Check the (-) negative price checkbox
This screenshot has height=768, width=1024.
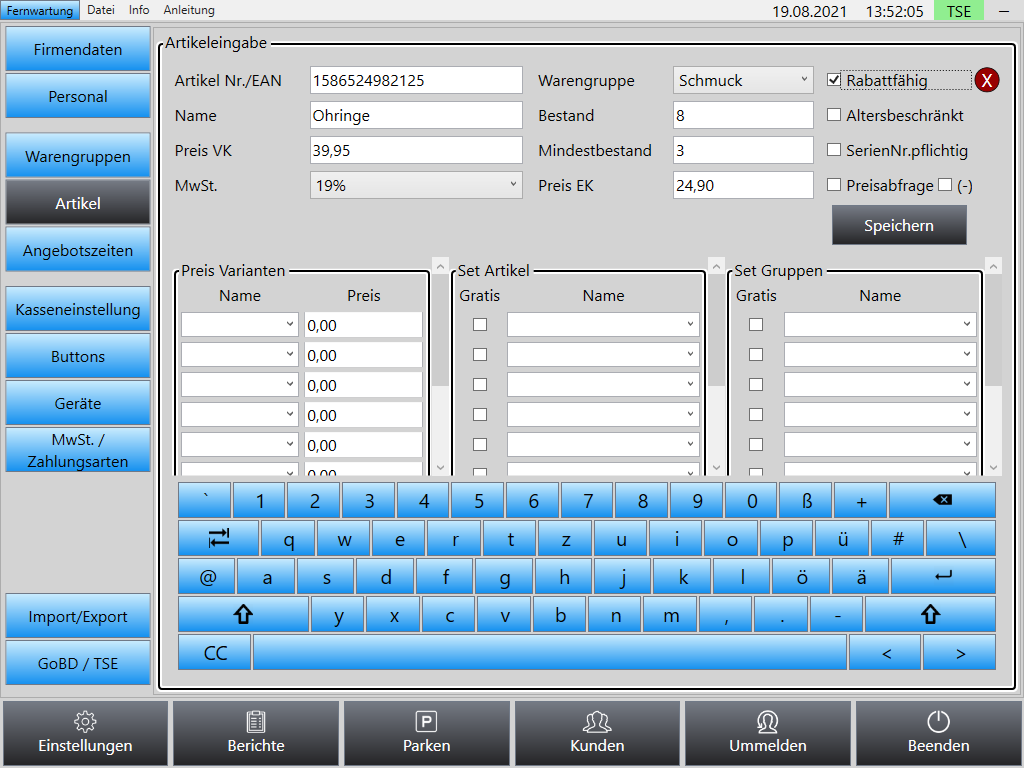[944, 185]
